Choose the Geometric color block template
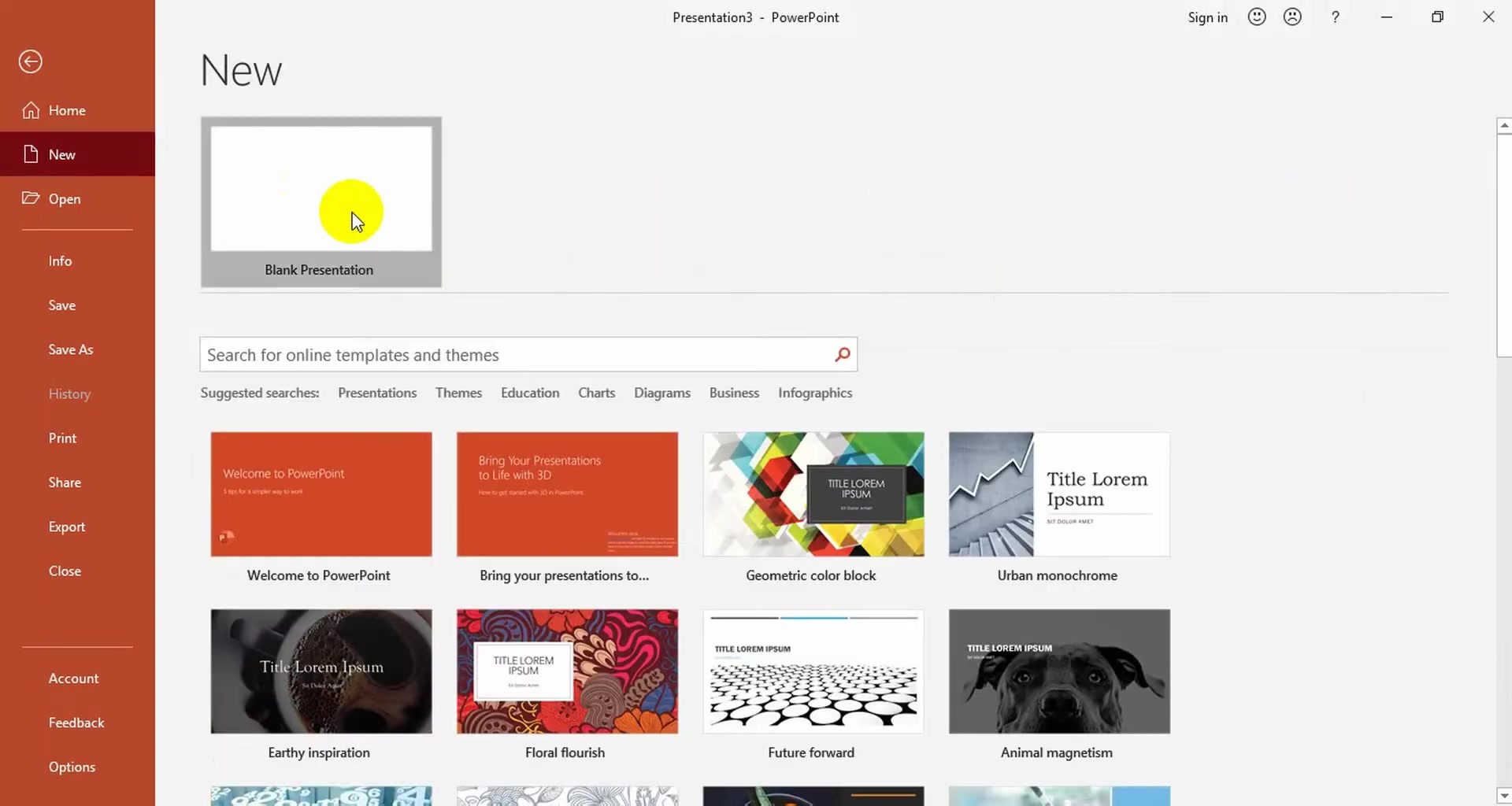1512x806 pixels. tap(813, 494)
